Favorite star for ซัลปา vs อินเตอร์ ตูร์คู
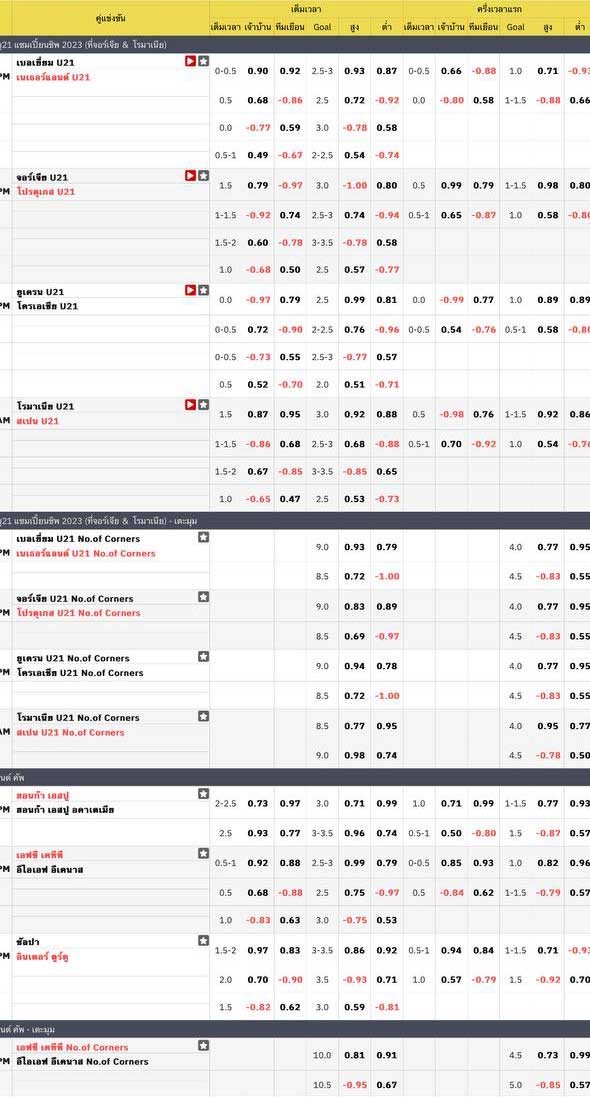Screen dimensions: 590x1097 [x=203, y=941]
